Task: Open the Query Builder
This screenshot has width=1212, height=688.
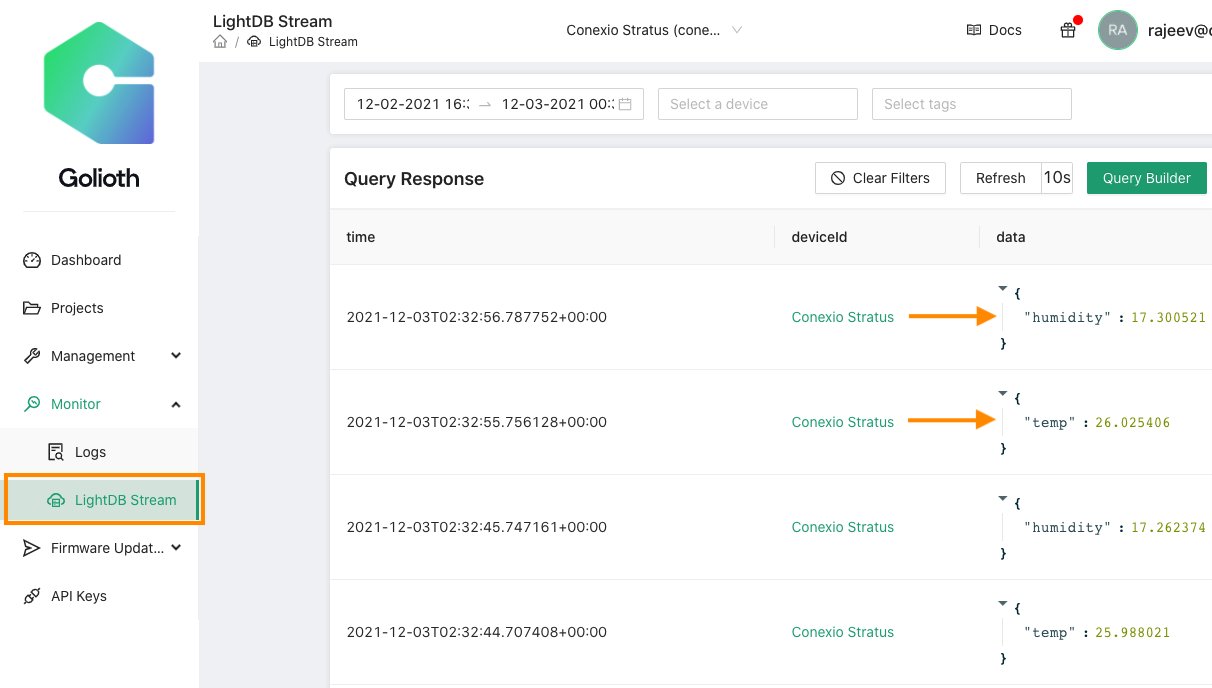Action: [1147, 178]
